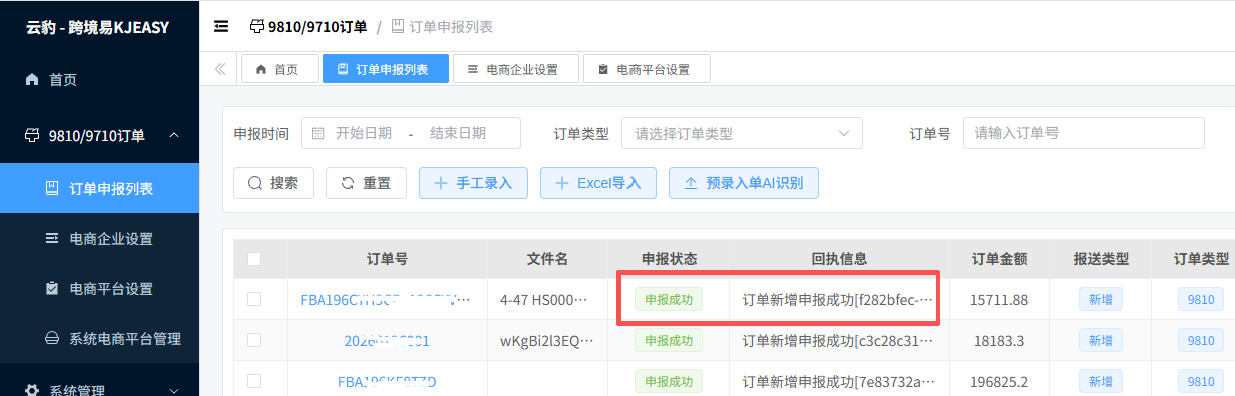
Task: Click 9810 tag in the 196825.2 row
Action: pyautogui.click(x=1200, y=381)
